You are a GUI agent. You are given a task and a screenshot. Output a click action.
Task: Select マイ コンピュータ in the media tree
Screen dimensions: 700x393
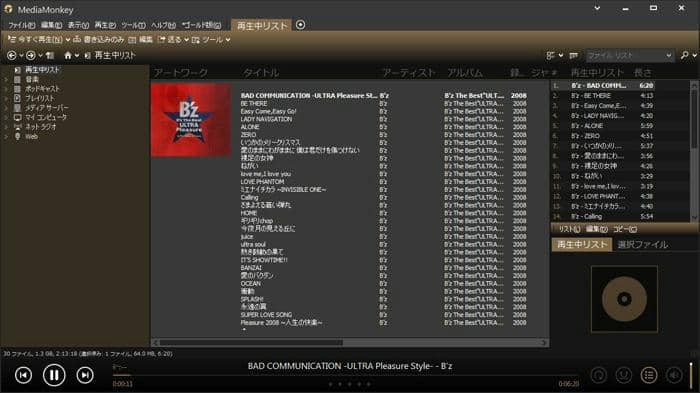pyautogui.click(x=46, y=117)
